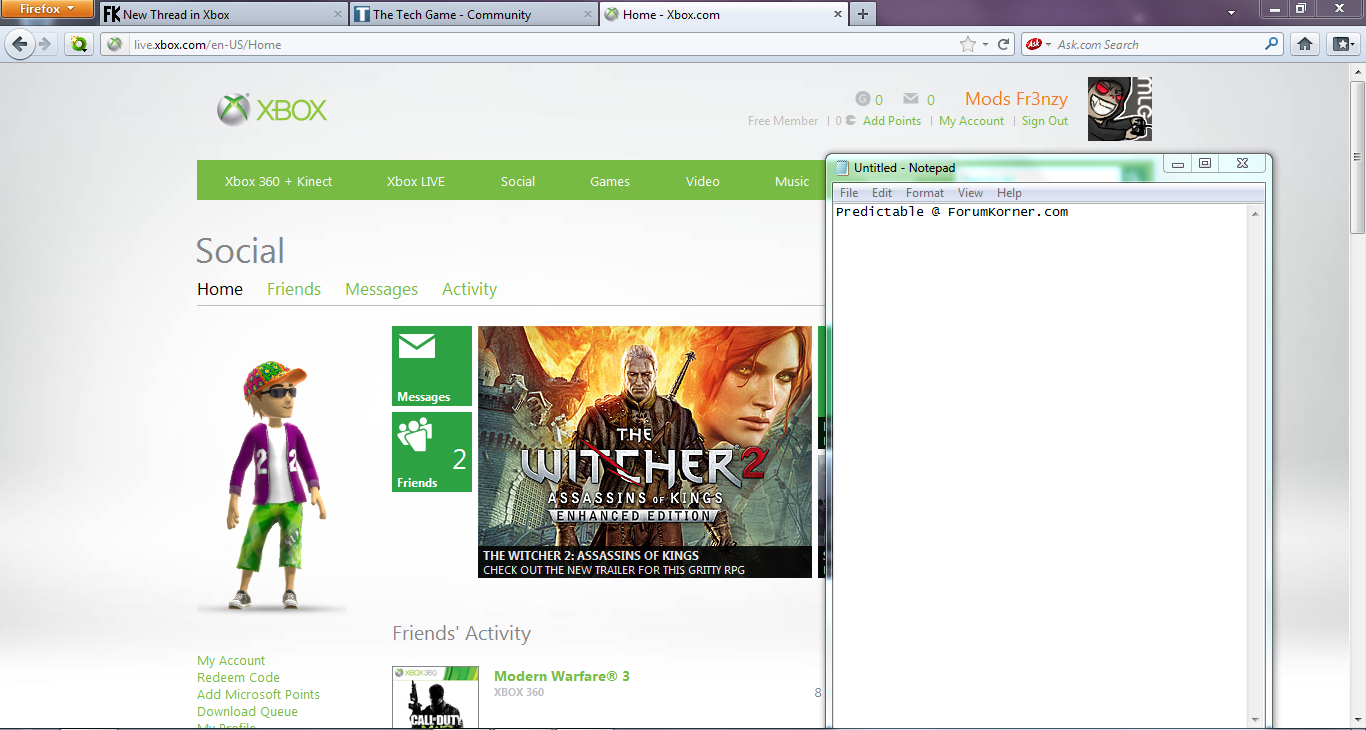The height and width of the screenshot is (730, 1366).
Task: Open the Firefox application menu
Action: [48, 9]
